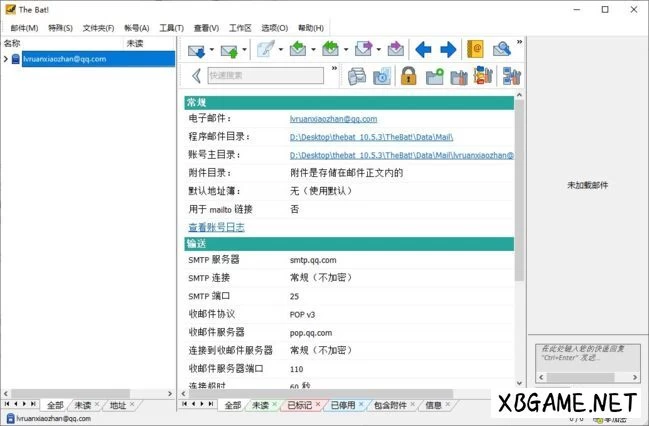Open the 工具(T) menu
This screenshot has width=649, height=426.
tap(171, 28)
